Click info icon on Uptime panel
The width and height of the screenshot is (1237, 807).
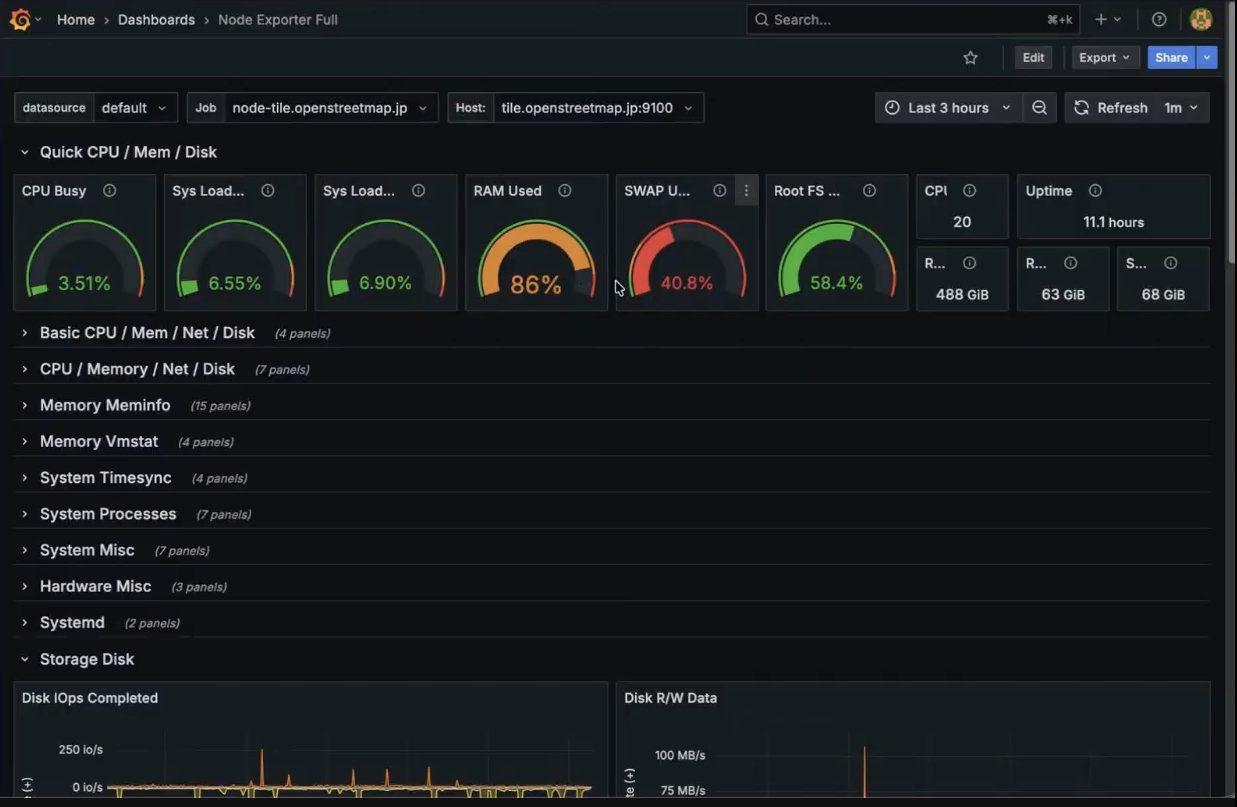point(1095,191)
